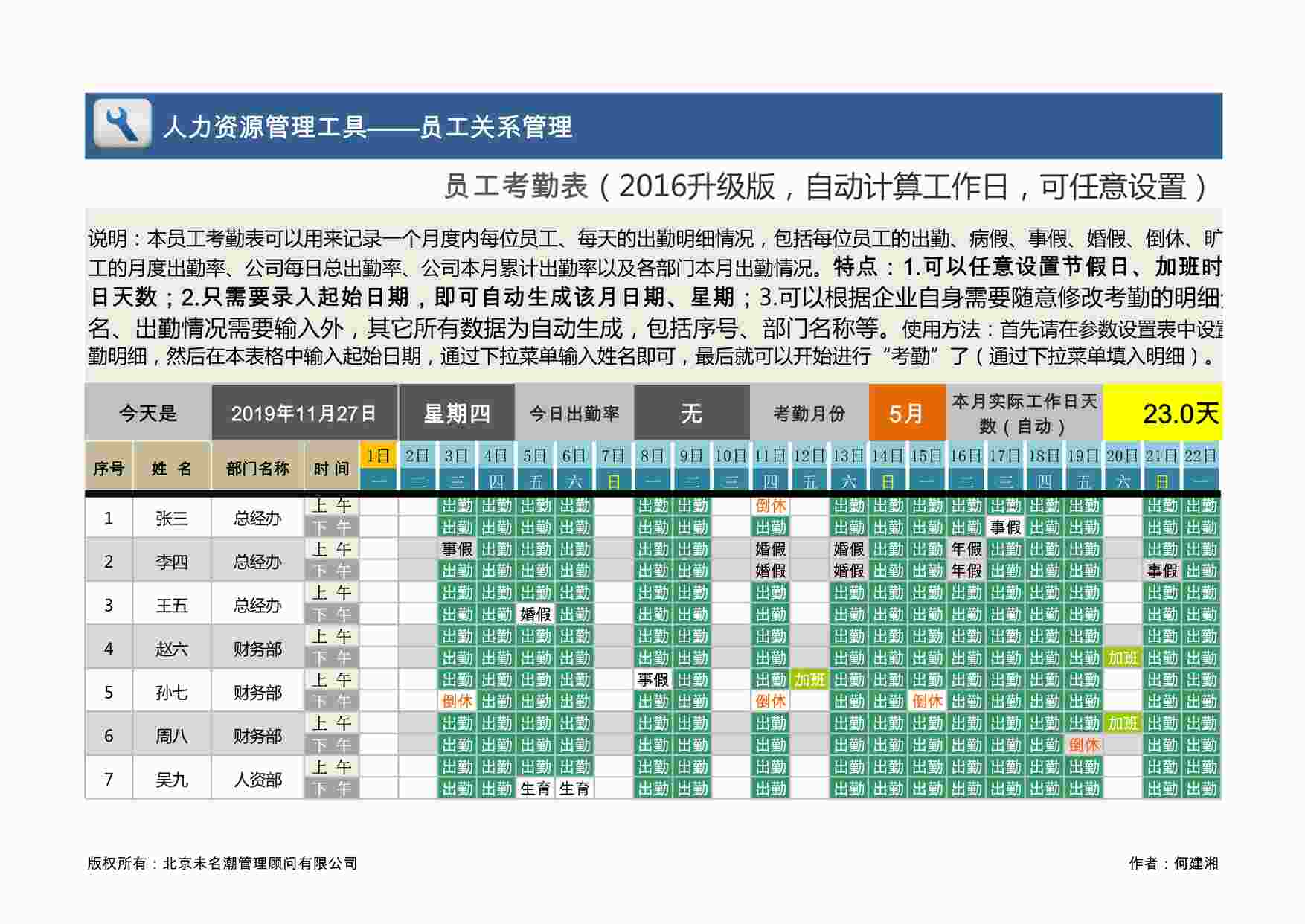The image size is (1305, 924).
Task: Select 周八's afternoon 倒休 cell on 19日
Action: [x=1083, y=745]
